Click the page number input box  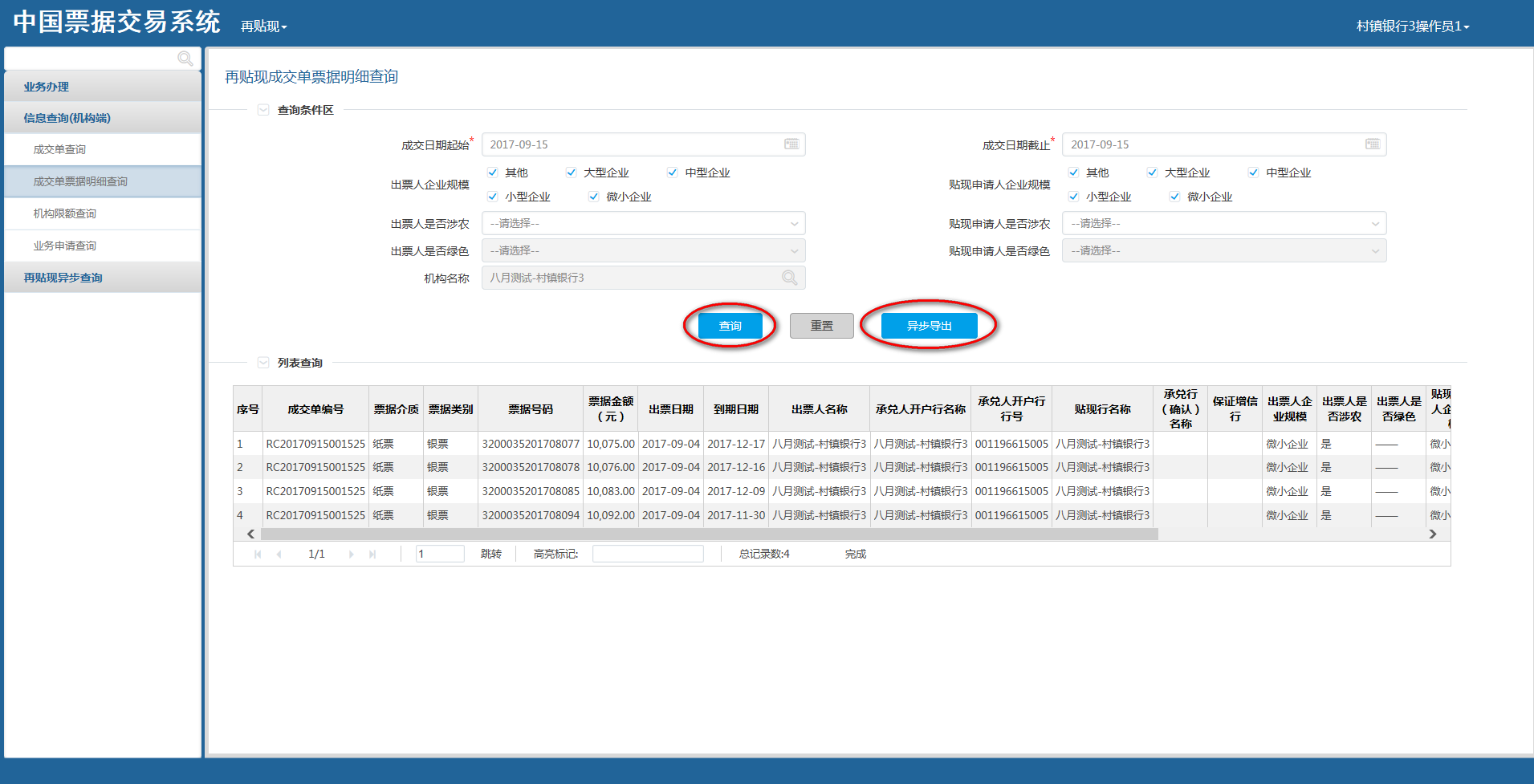pos(440,554)
